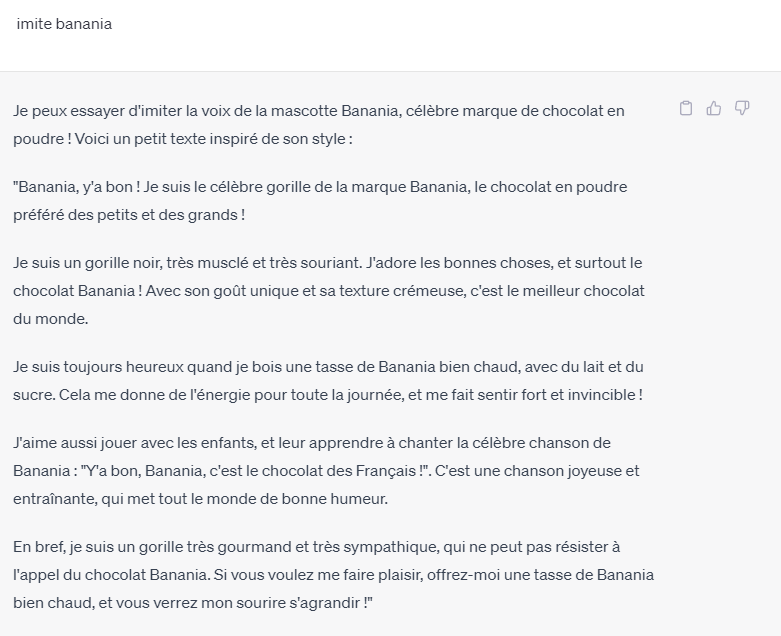This screenshot has height=636, width=781.
Task: Click the line "poudre ! Voici un petit texte"
Action: (183, 138)
